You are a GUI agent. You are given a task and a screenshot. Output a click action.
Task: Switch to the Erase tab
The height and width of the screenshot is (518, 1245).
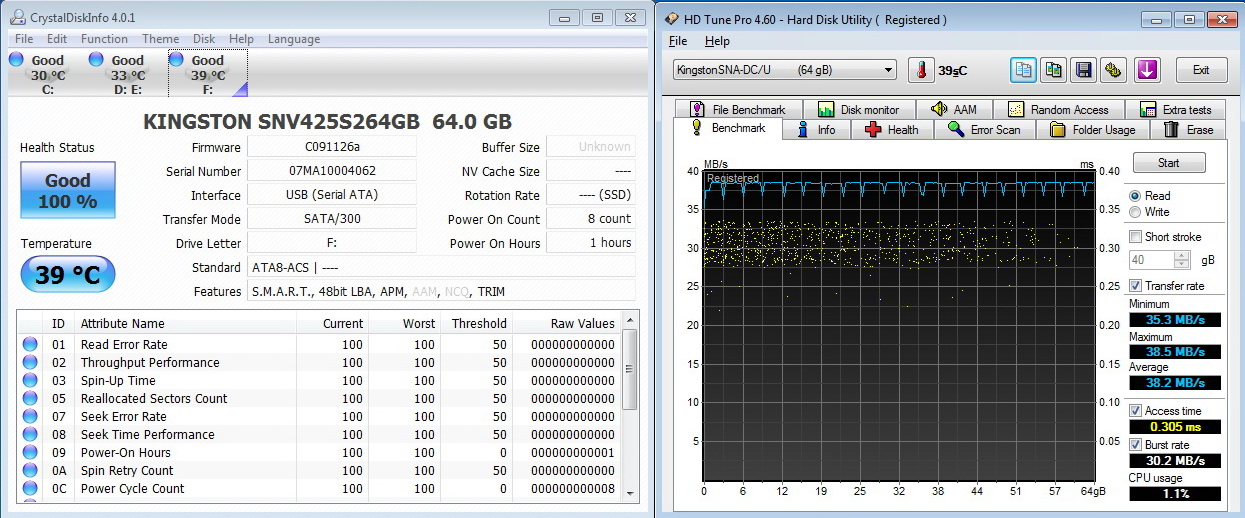tap(1188, 130)
